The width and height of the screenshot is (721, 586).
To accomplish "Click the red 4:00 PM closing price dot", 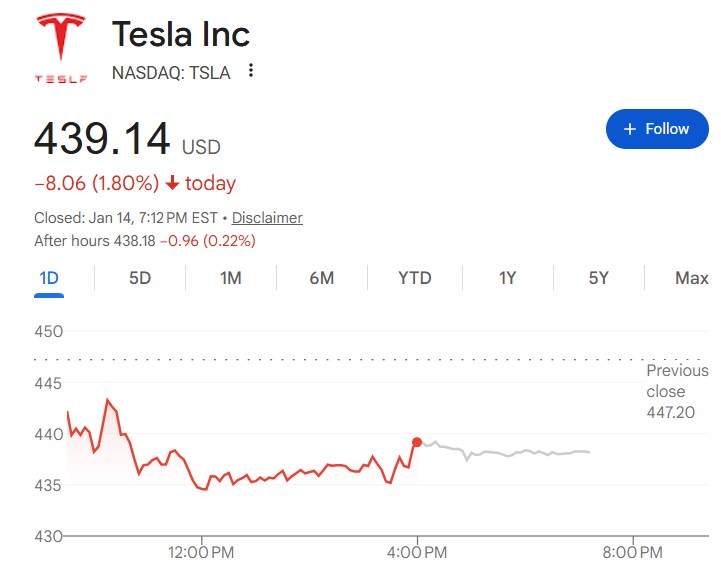I will [417, 441].
